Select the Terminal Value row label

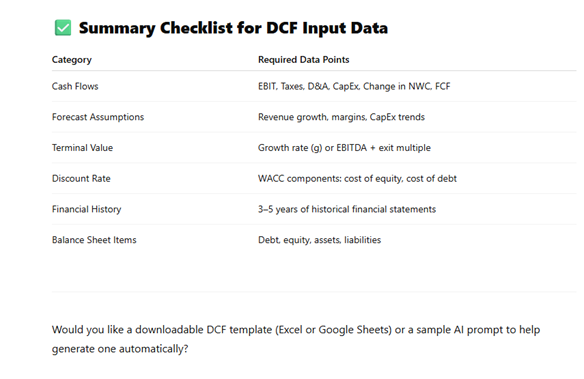coord(82,148)
